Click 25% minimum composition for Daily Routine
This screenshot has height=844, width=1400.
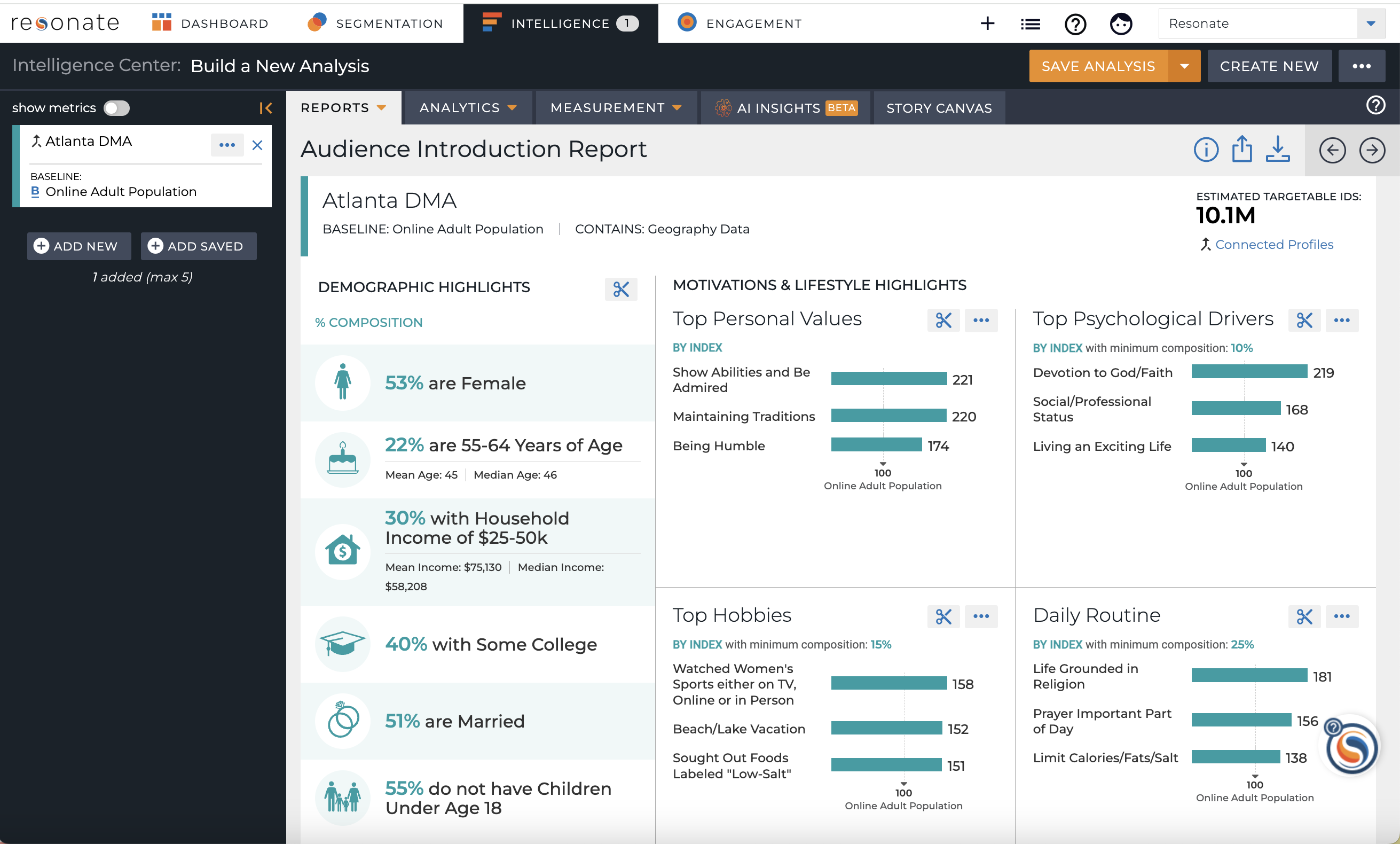[1242, 645]
